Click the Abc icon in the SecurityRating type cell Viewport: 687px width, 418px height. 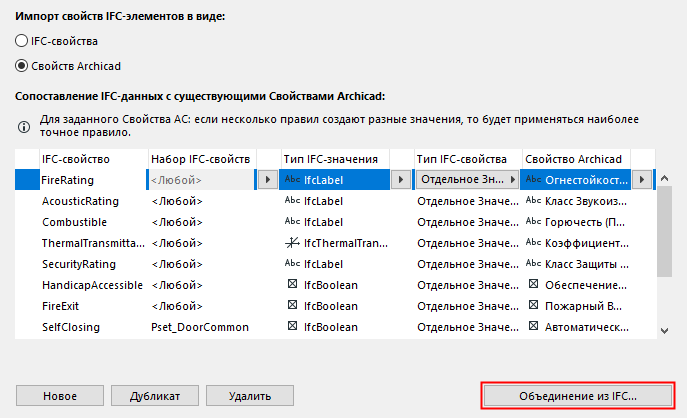click(x=292, y=264)
